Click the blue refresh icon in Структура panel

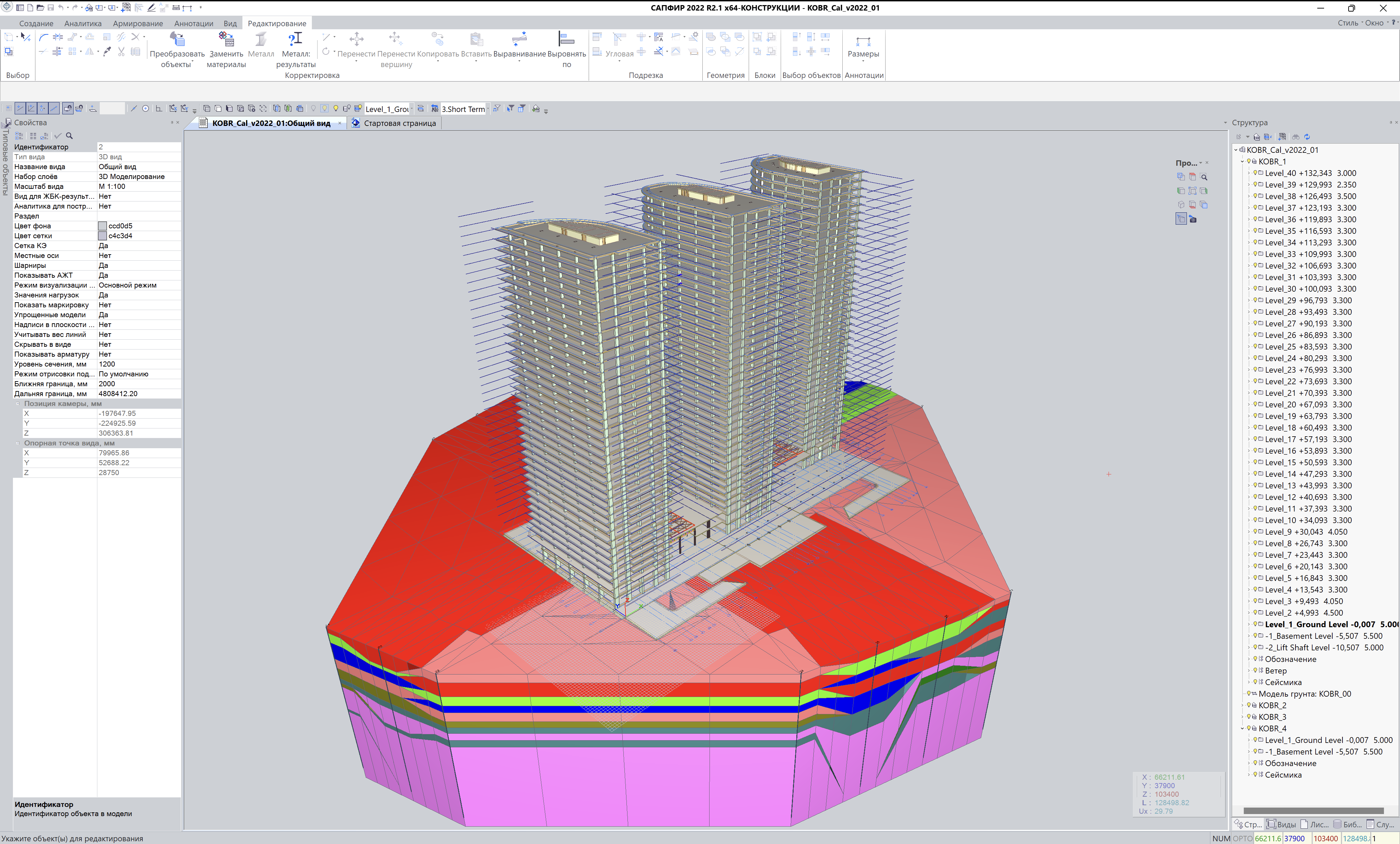(x=1307, y=137)
